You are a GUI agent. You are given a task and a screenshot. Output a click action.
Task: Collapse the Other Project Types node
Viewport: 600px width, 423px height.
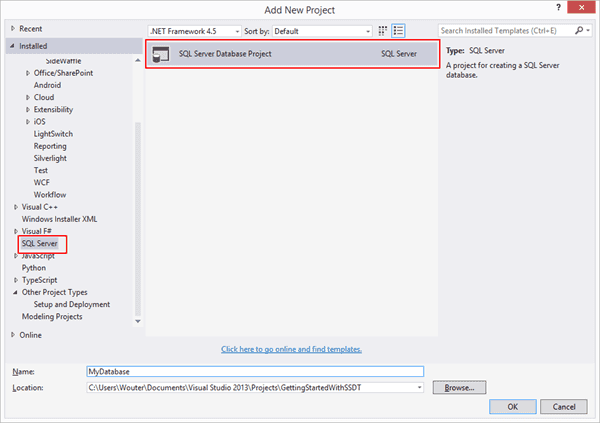pos(15,292)
